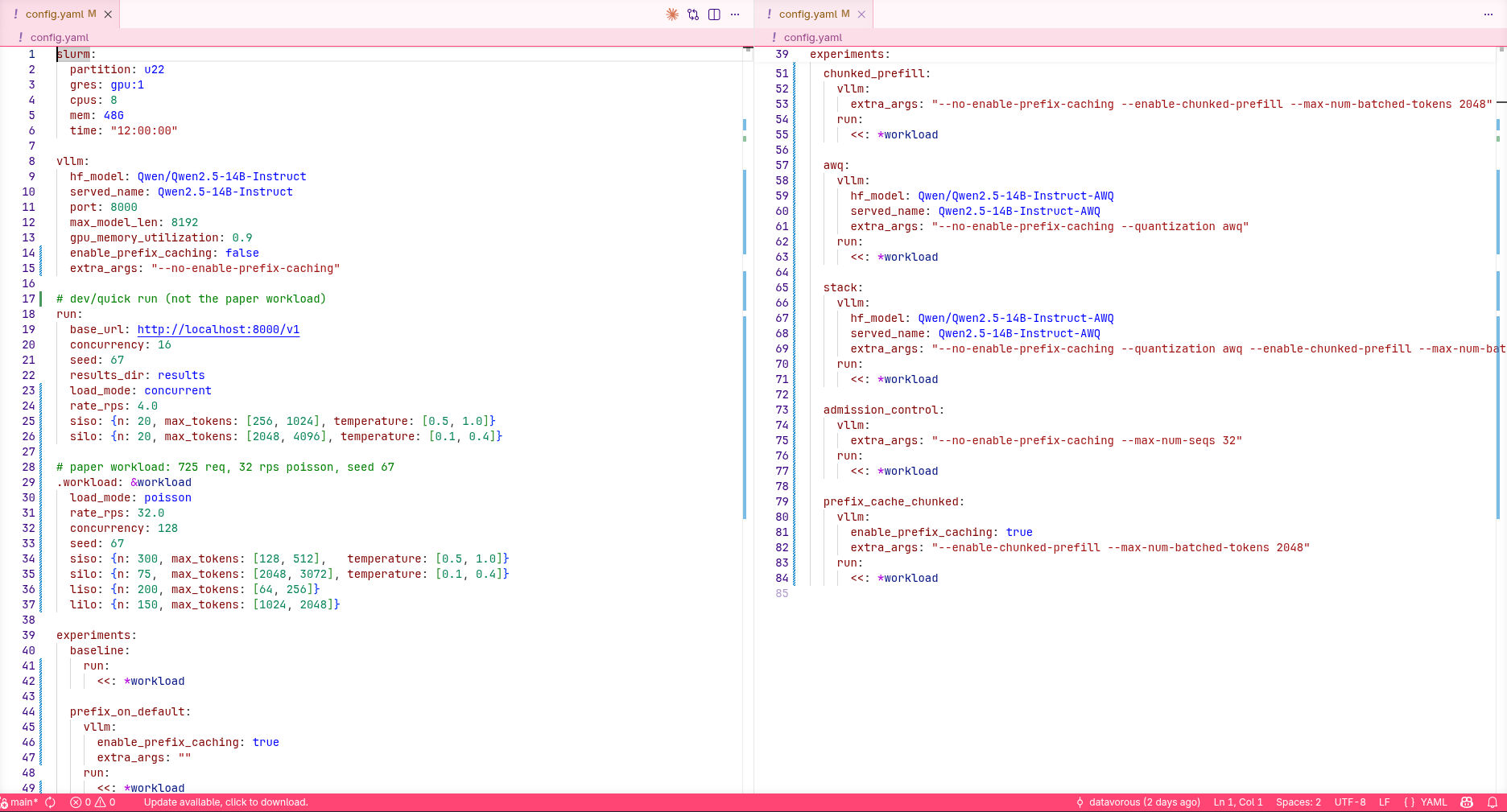Click the 'rate_rps: 32.0' value
Image resolution: width=1507 pixels, height=812 pixels.
click(x=151, y=513)
